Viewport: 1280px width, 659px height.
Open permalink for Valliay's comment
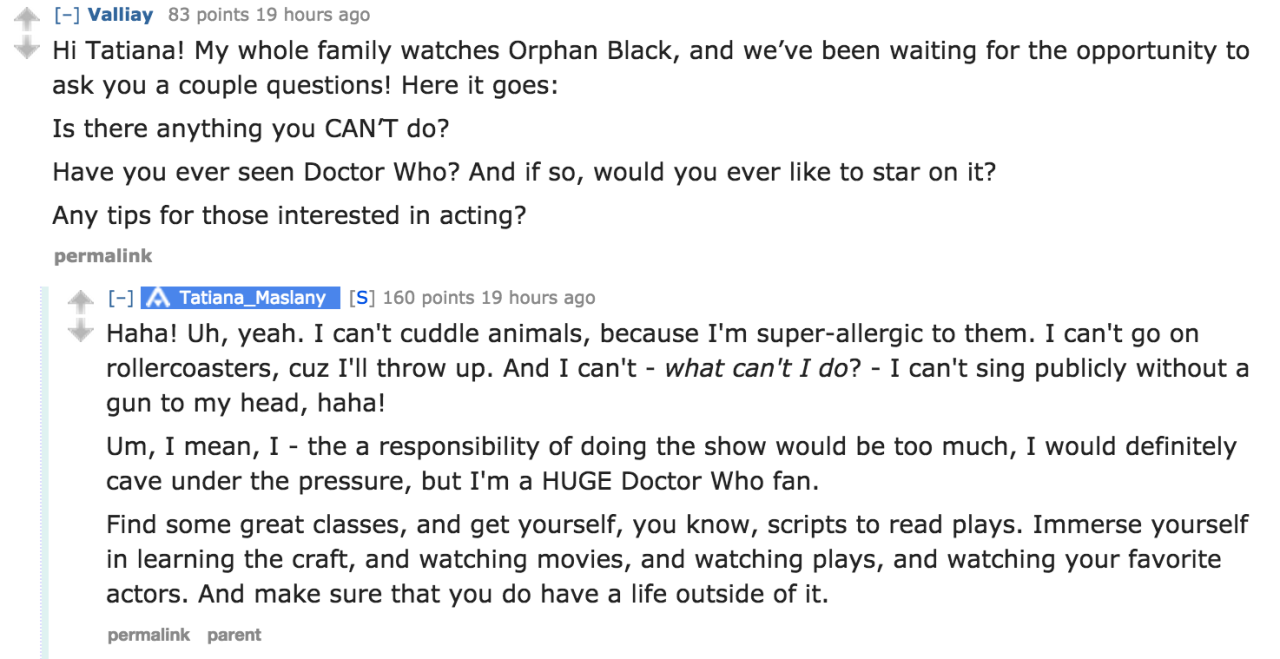pyautogui.click(x=102, y=256)
